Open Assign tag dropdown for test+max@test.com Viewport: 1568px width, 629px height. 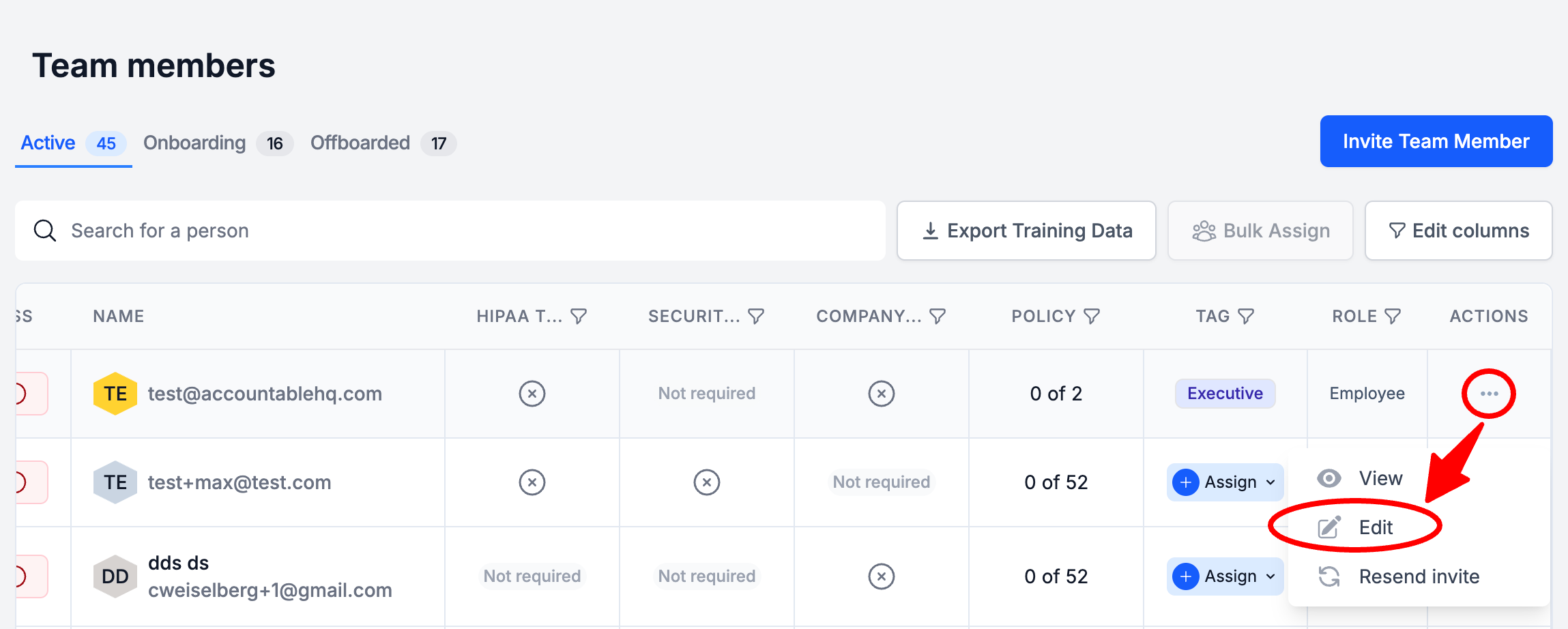[x=1225, y=482]
